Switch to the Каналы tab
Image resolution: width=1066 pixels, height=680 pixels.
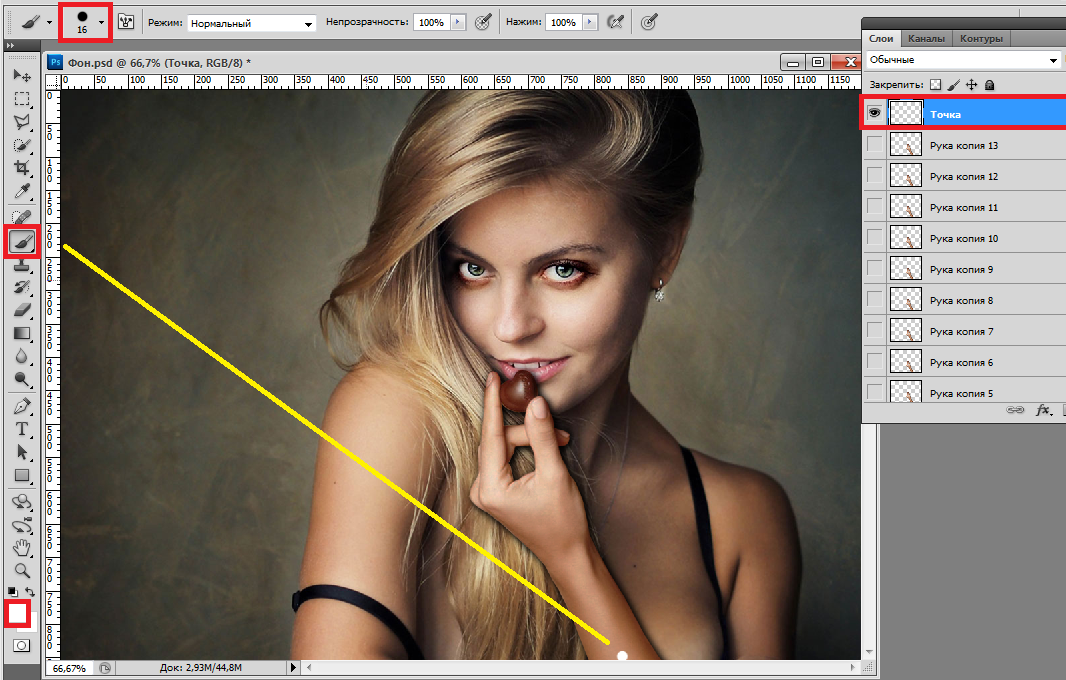pyautogui.click(x=926, y=39)
